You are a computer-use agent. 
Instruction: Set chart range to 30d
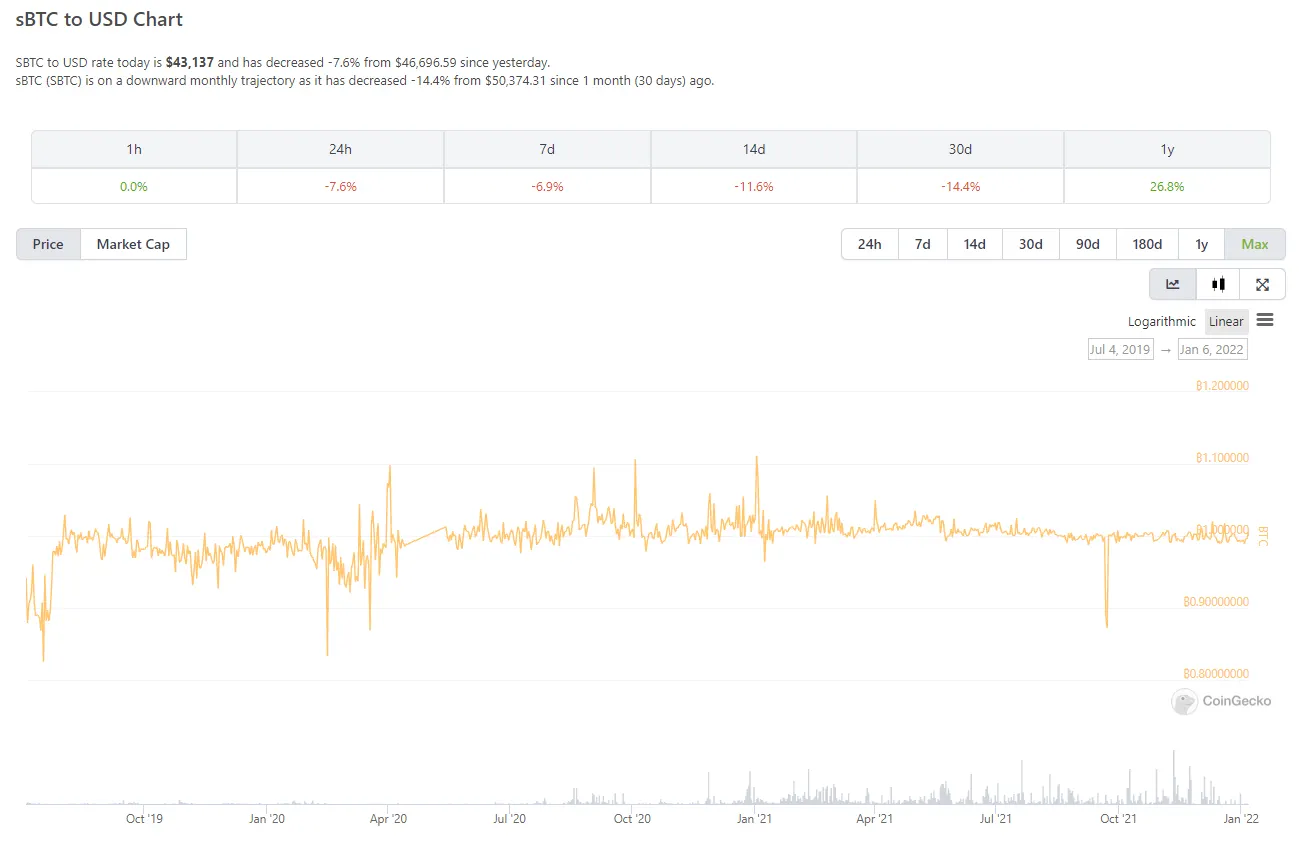(1031, 244)
